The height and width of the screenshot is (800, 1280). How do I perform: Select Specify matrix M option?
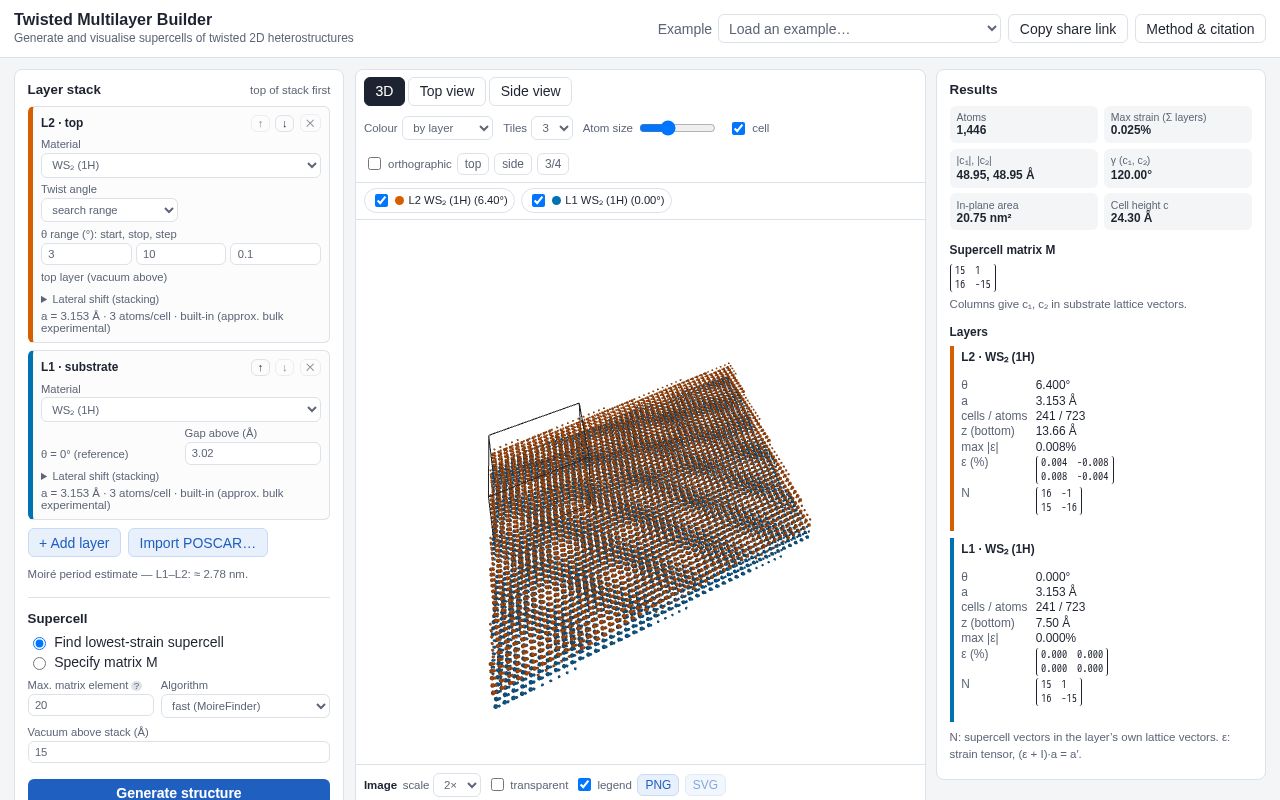[39, 663]
